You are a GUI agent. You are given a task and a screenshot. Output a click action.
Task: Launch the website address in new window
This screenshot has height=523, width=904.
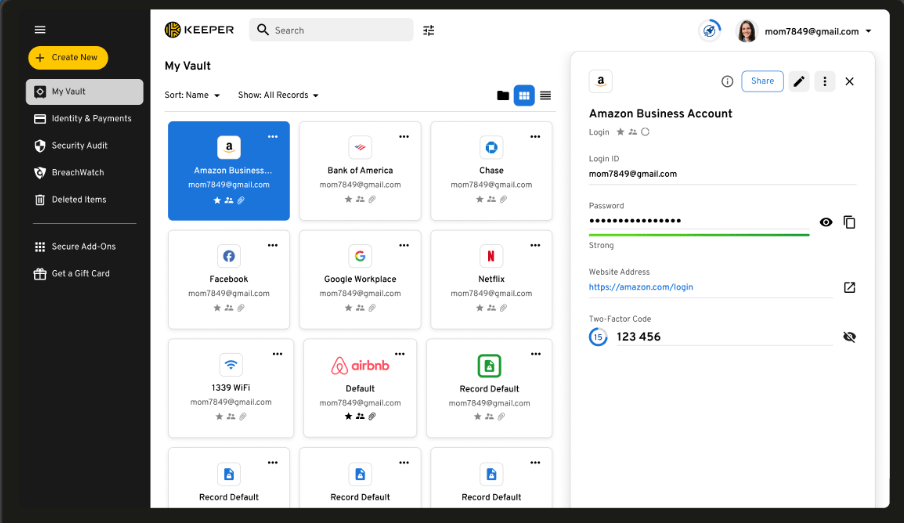849,287
